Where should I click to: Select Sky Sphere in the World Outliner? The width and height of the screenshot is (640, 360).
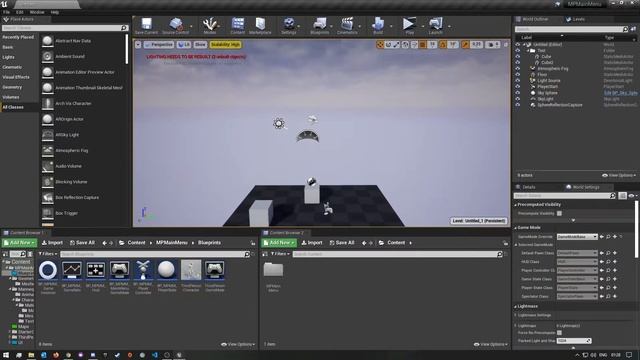(x=547, y=93)
